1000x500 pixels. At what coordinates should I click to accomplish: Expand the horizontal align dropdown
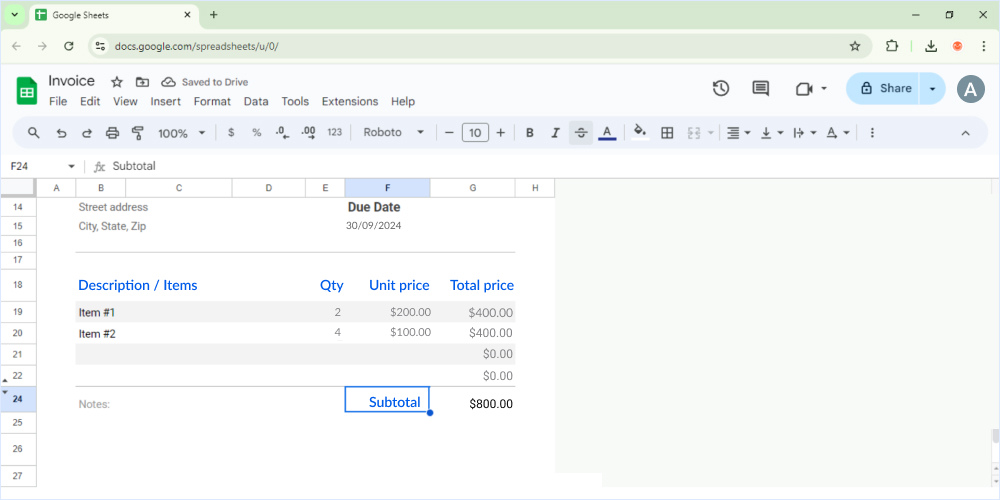coord(738,133)
